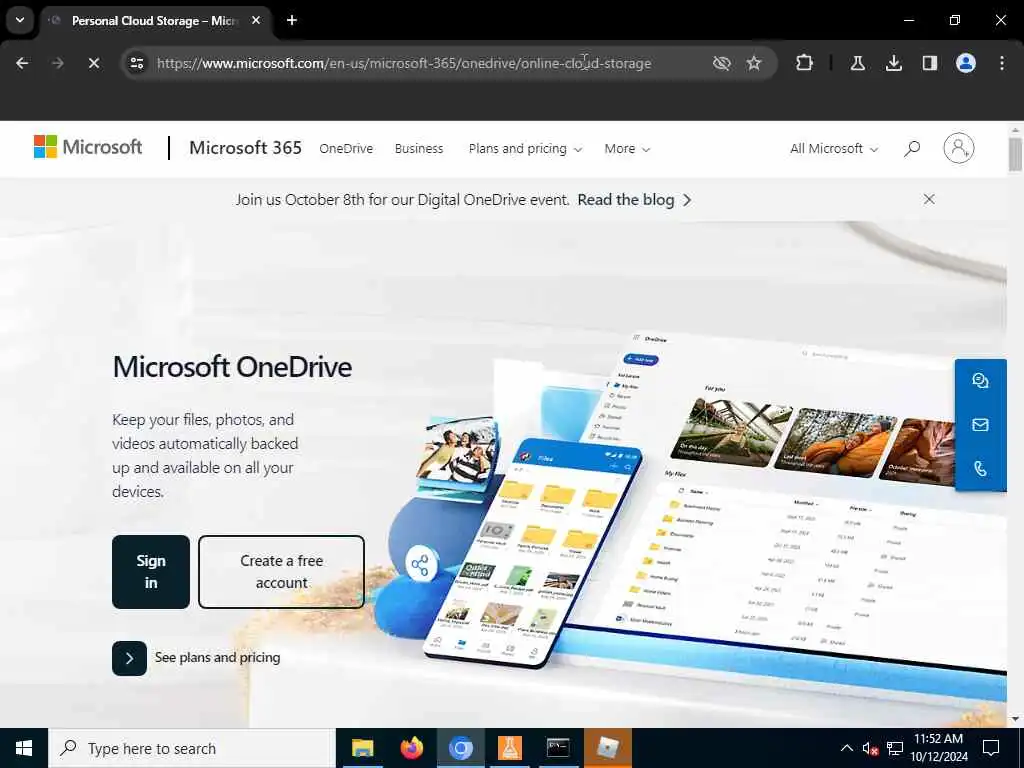Open the terminal from taskbar
Screen dimensions: 1024x768
(x=558, y=748)
